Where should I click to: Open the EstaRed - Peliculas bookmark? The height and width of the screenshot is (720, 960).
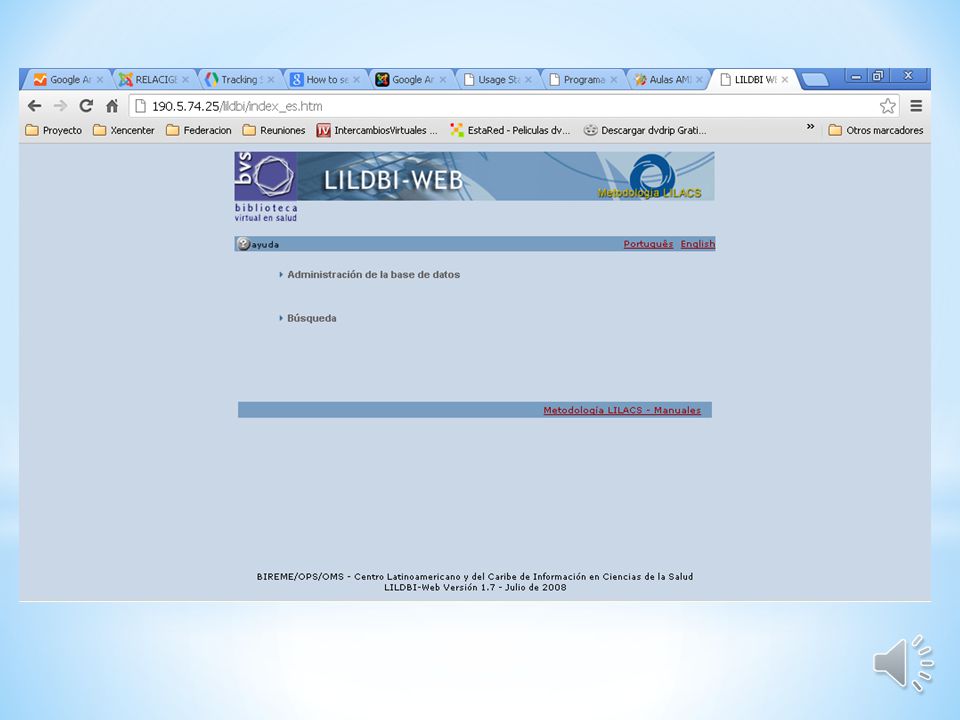tap(510, 130)
